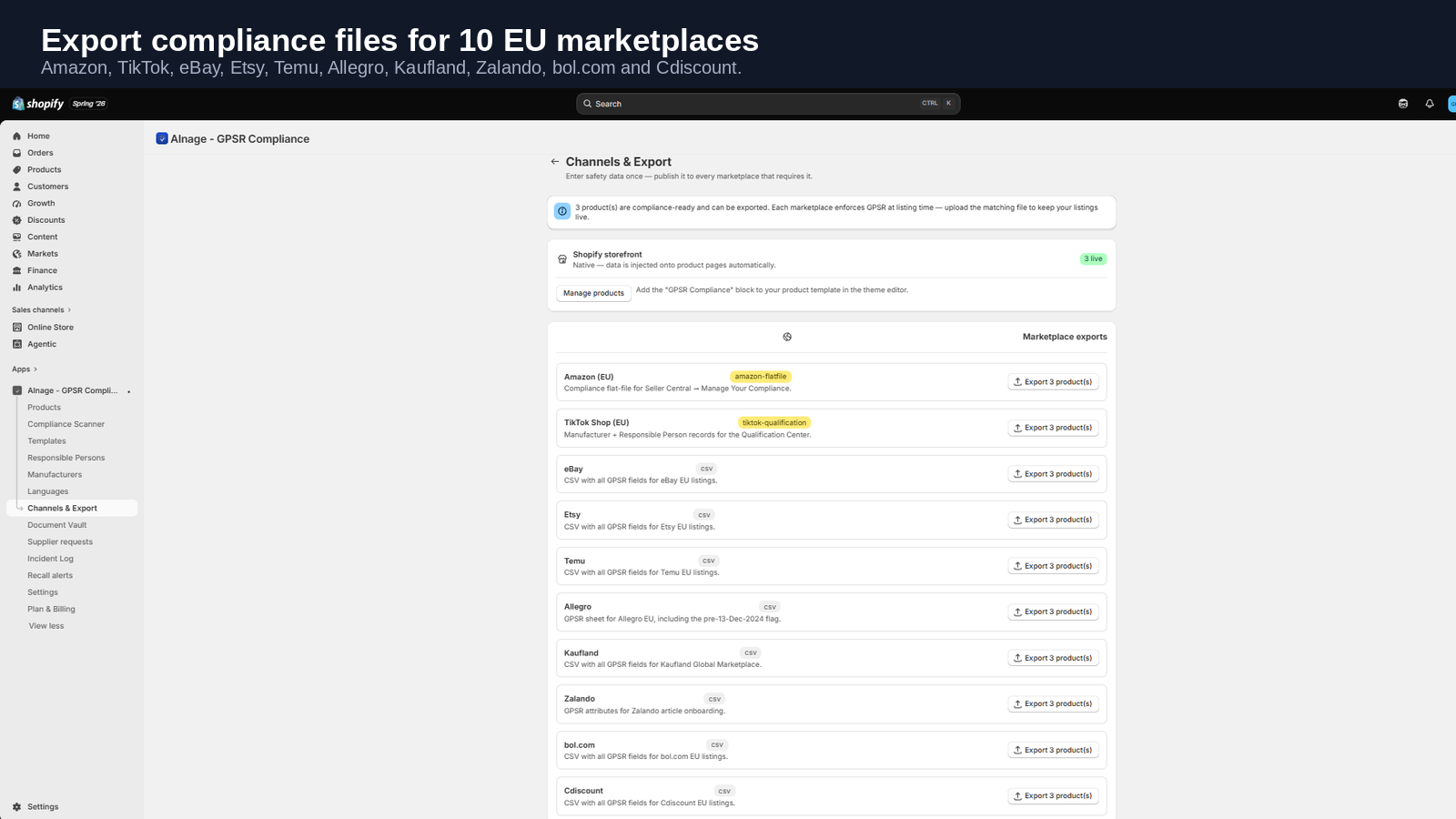Open the Document Vault page
This screenshot has height=819, width=1456.
click(57, 525)
